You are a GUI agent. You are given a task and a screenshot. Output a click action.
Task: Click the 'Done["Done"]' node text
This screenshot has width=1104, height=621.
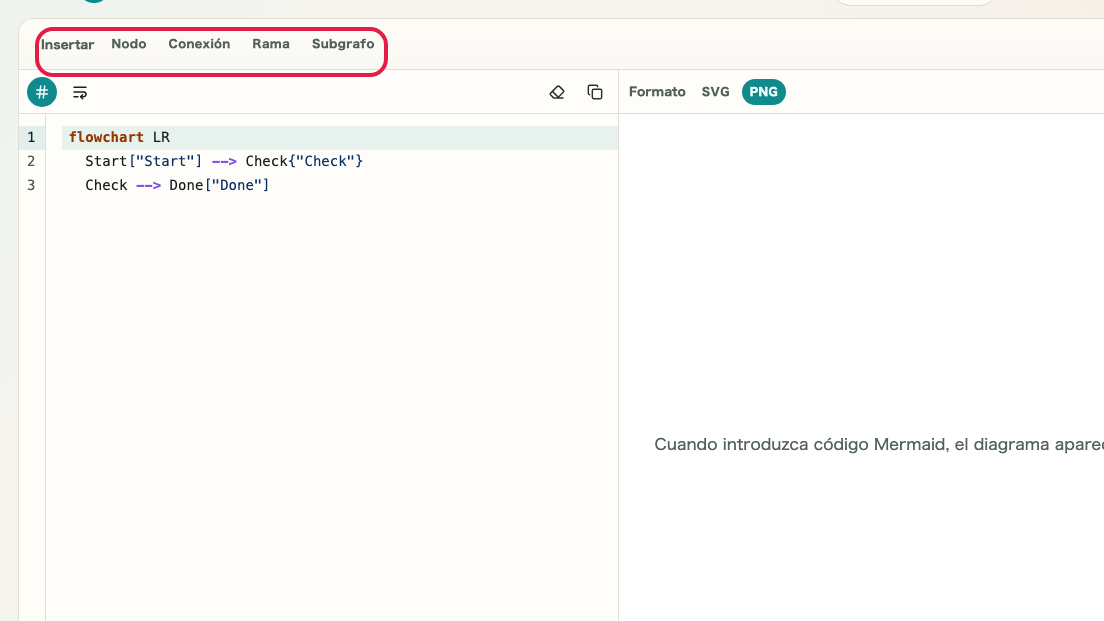219,185
